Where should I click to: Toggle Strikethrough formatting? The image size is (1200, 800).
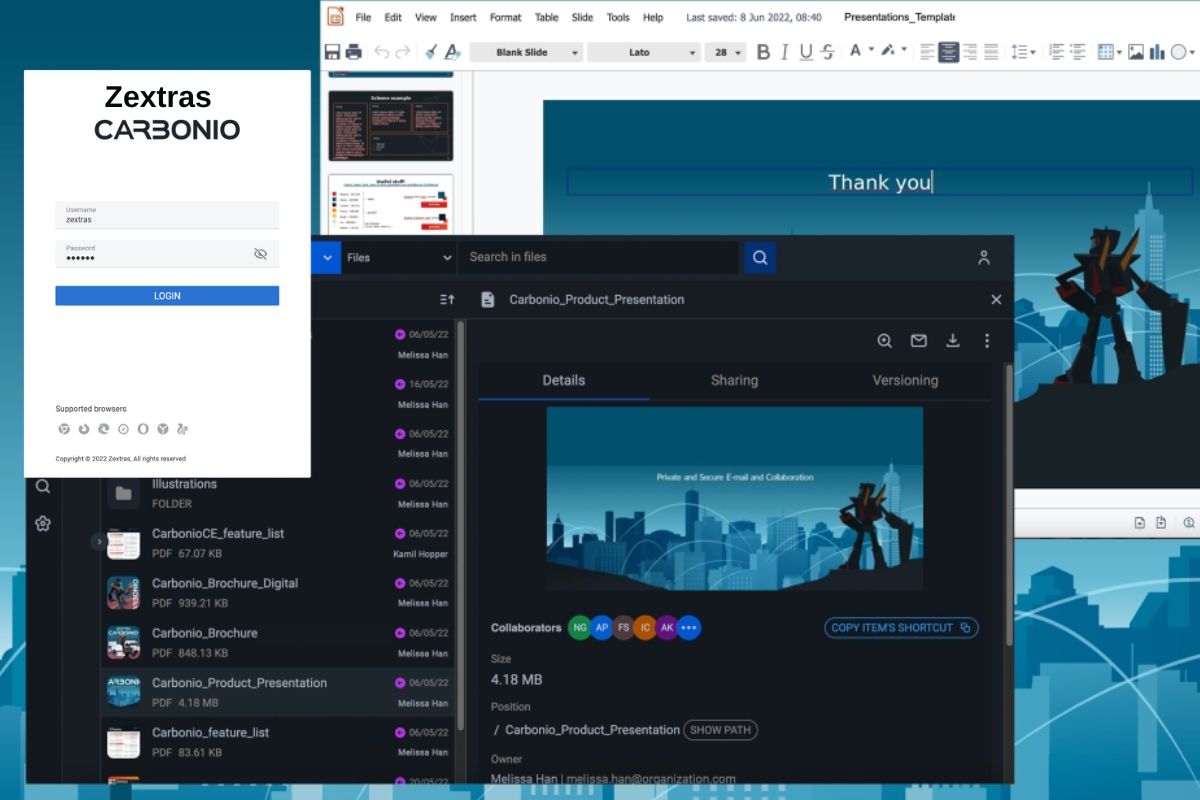pyautogui.click(x=828, y=52)
